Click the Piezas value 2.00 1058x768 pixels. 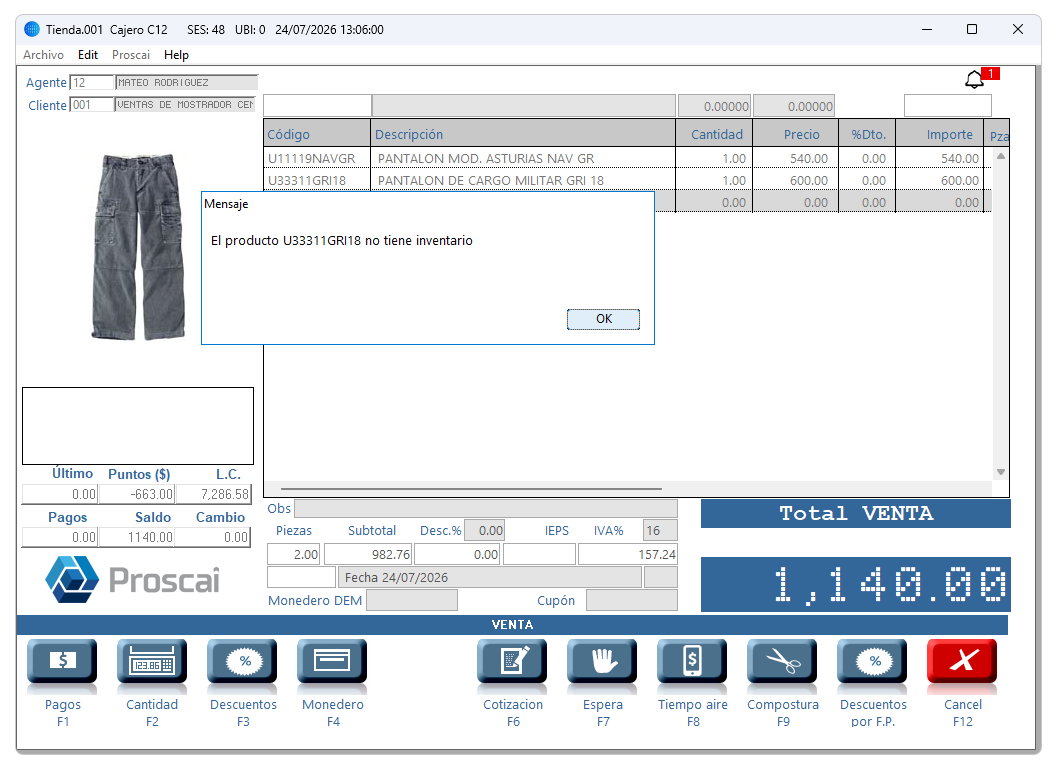(x=294, y=555)
